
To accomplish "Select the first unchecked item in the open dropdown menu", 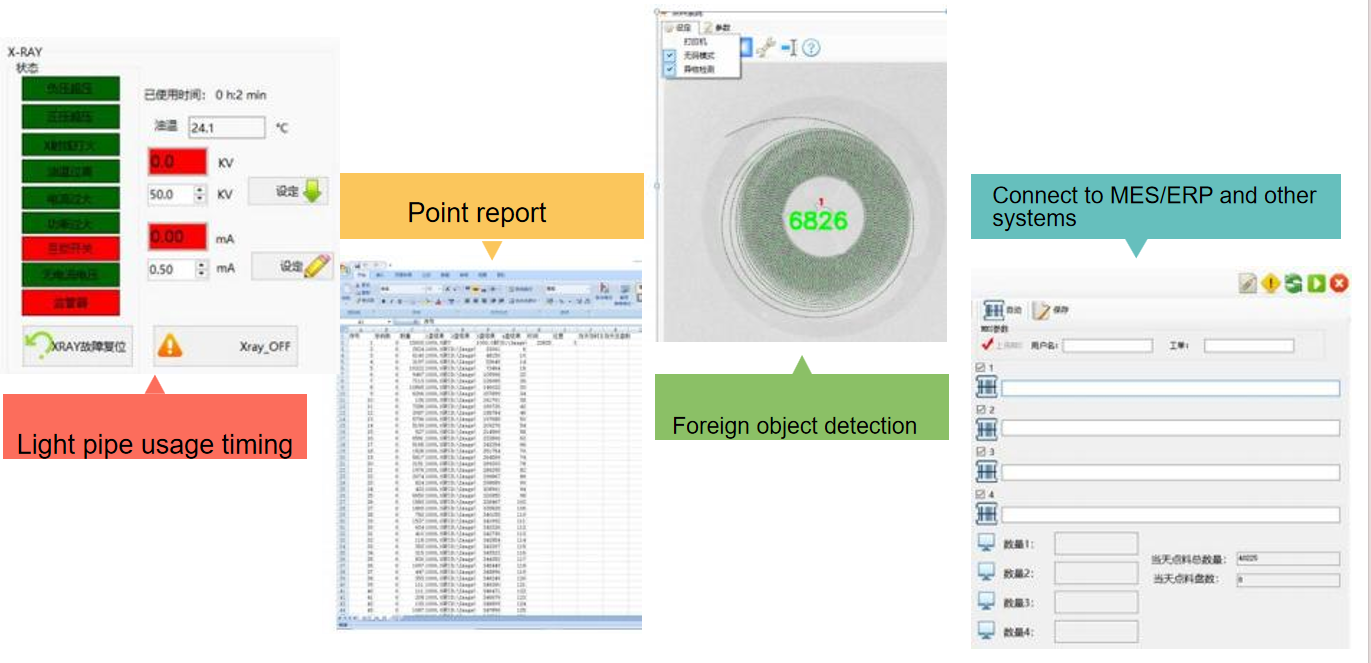I will [x=698, y=43].
